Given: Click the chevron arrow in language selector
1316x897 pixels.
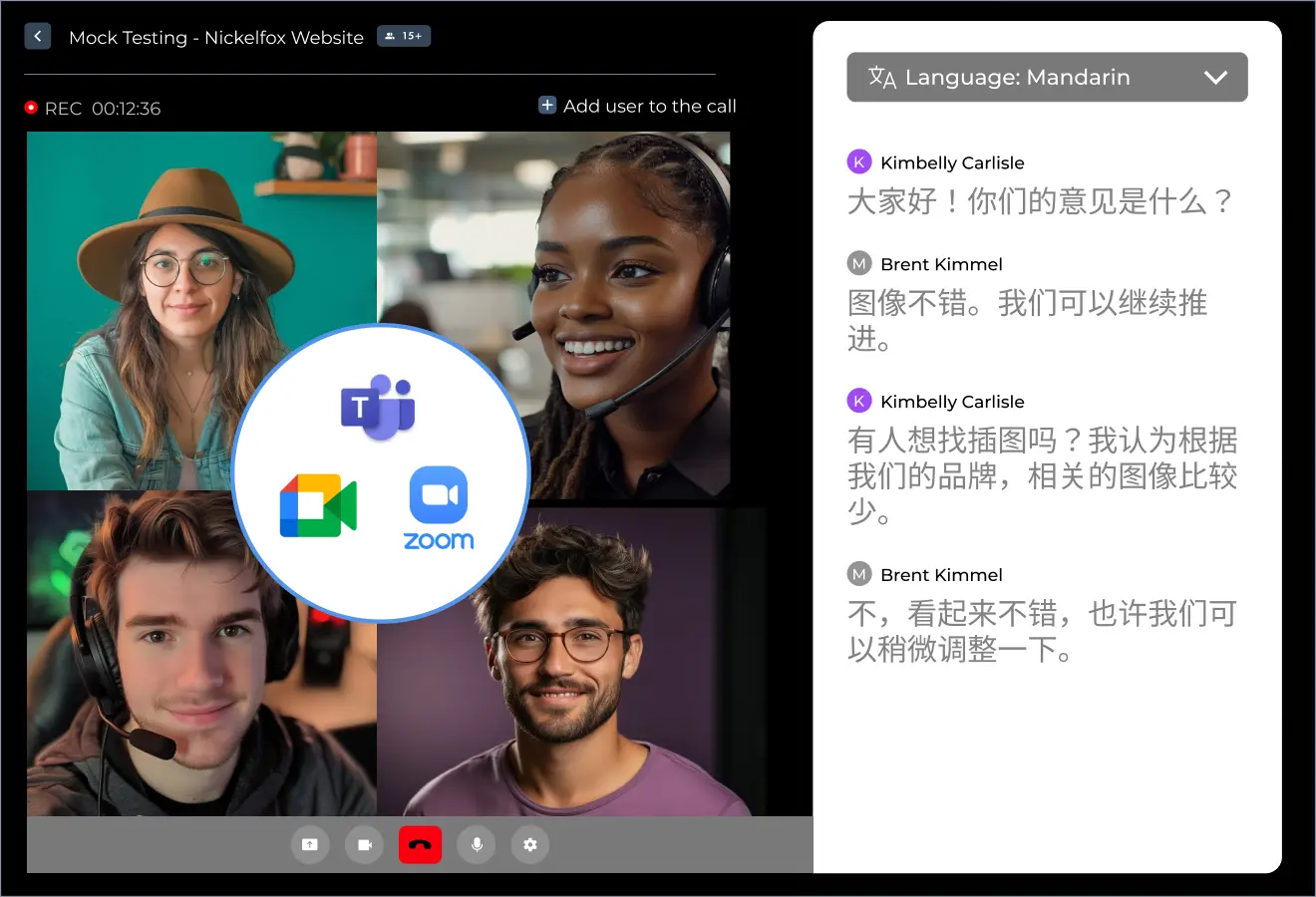Looking at the screenshot, I should tap(1215, 78).
